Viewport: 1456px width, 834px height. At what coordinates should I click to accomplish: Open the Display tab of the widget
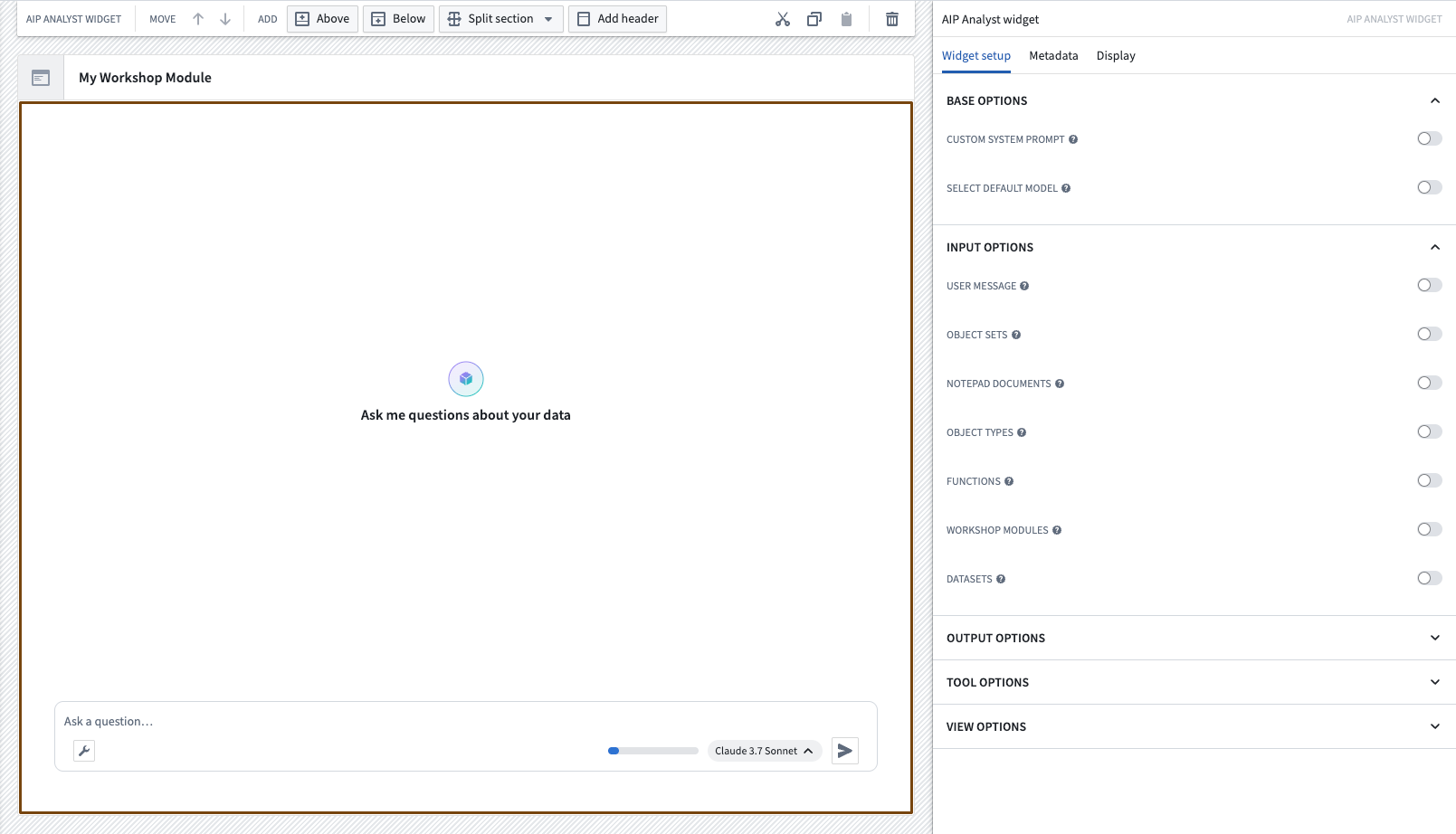click(x=1115, y=55)
